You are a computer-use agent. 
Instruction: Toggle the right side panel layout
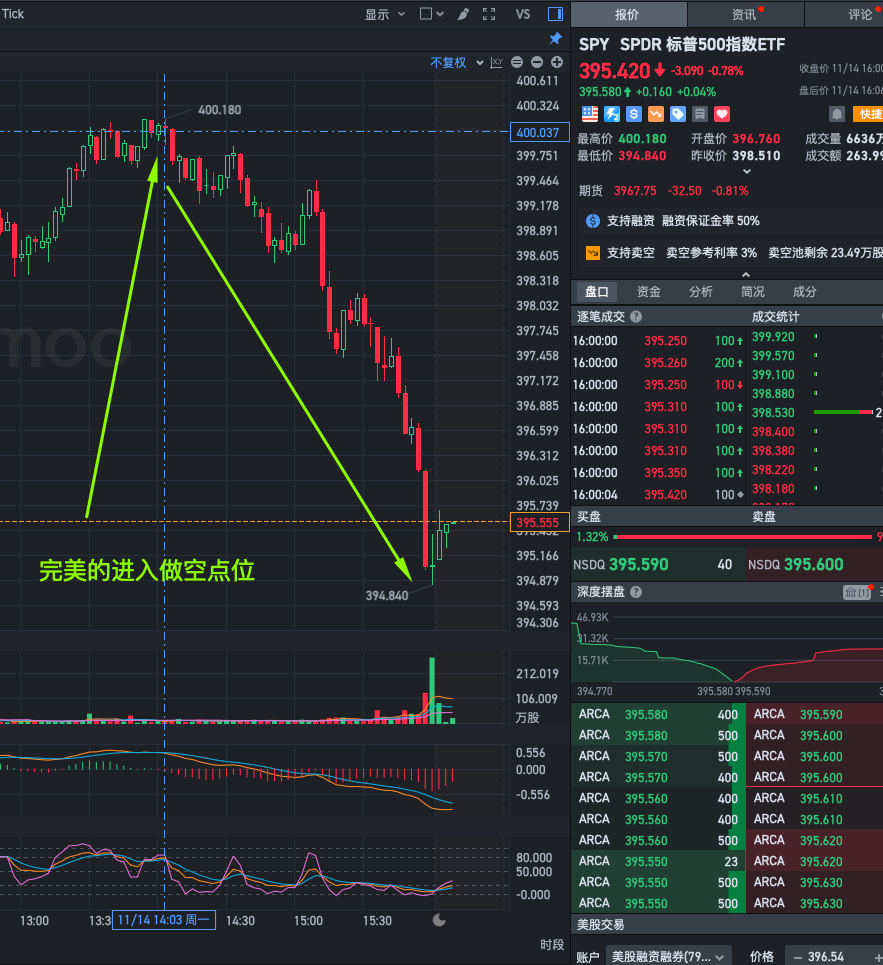coord(555,14)
